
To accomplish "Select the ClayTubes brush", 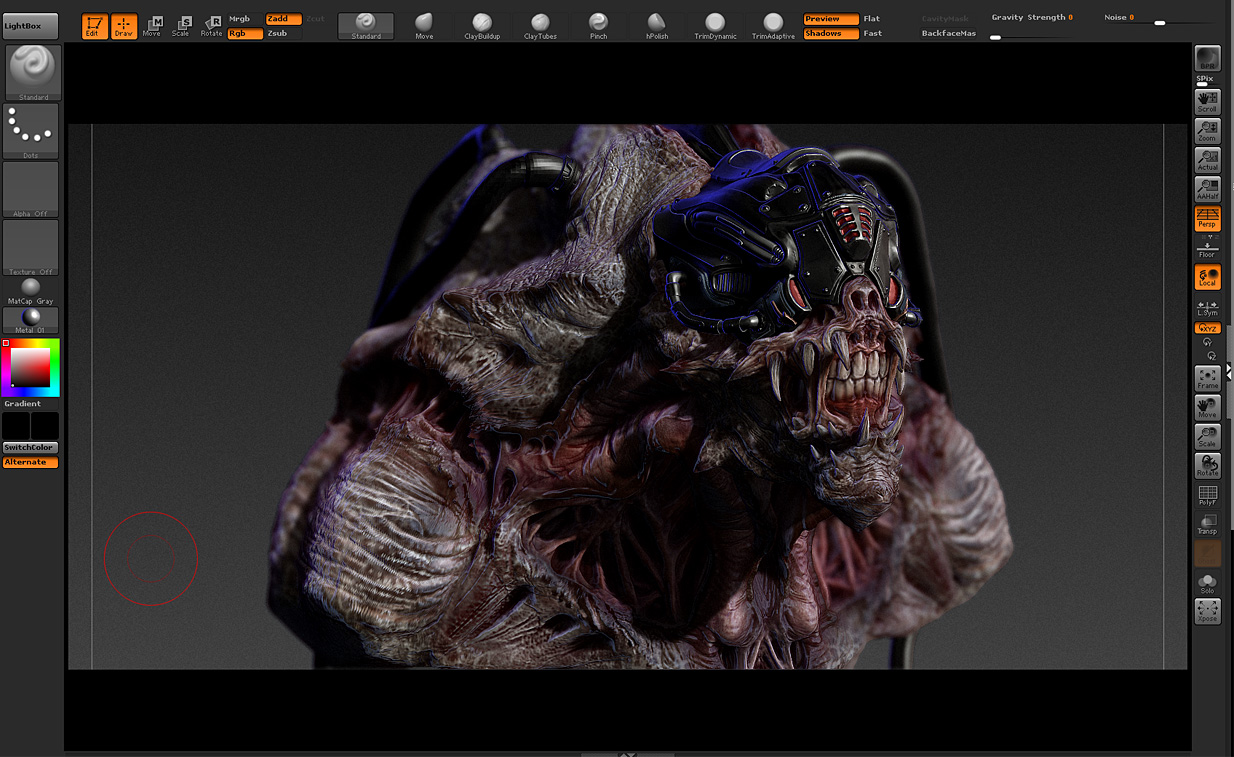I will coord(540,26).
